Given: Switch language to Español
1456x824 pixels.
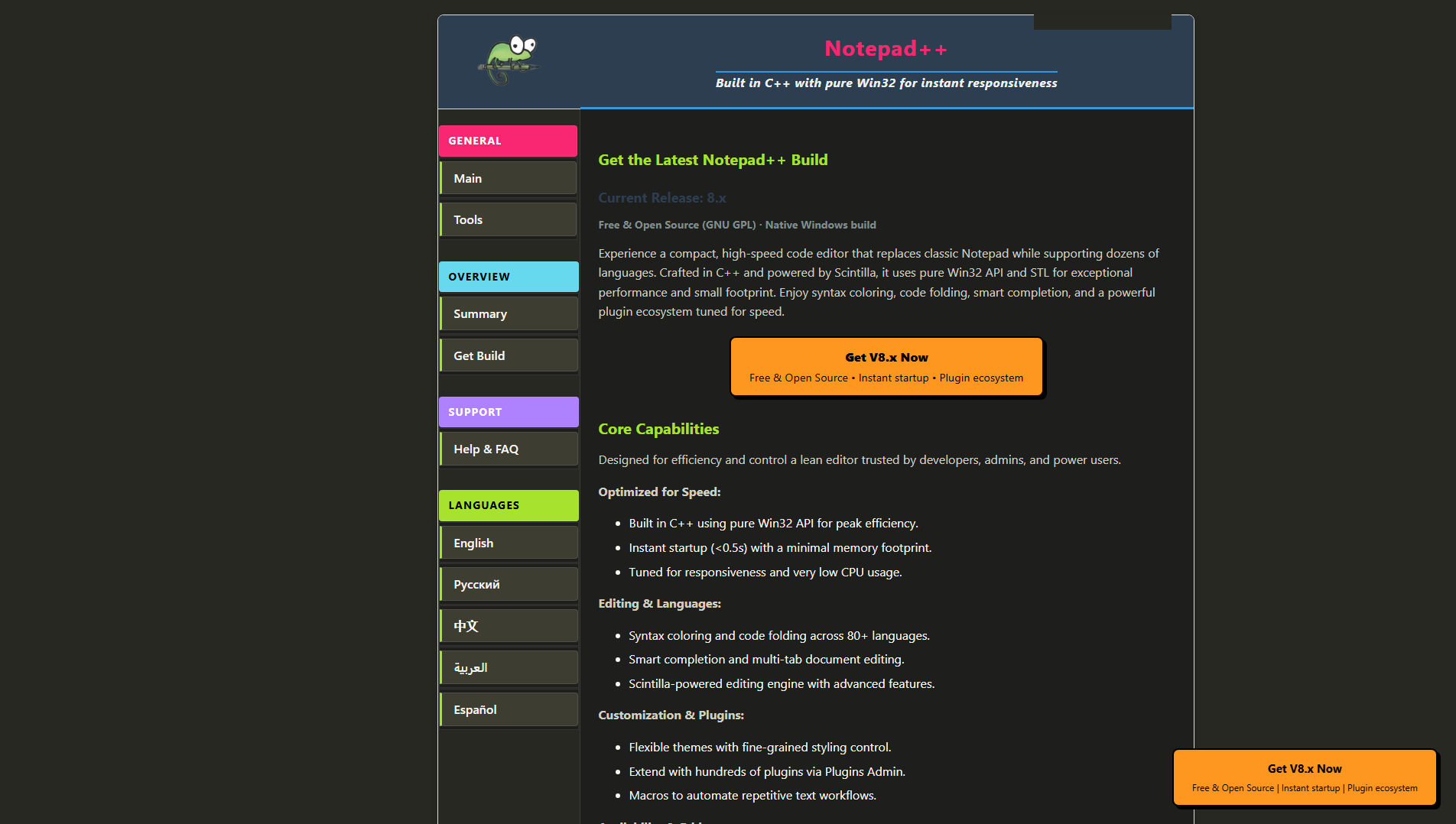Looking at the screenshot, I should [x=509, y=709].
